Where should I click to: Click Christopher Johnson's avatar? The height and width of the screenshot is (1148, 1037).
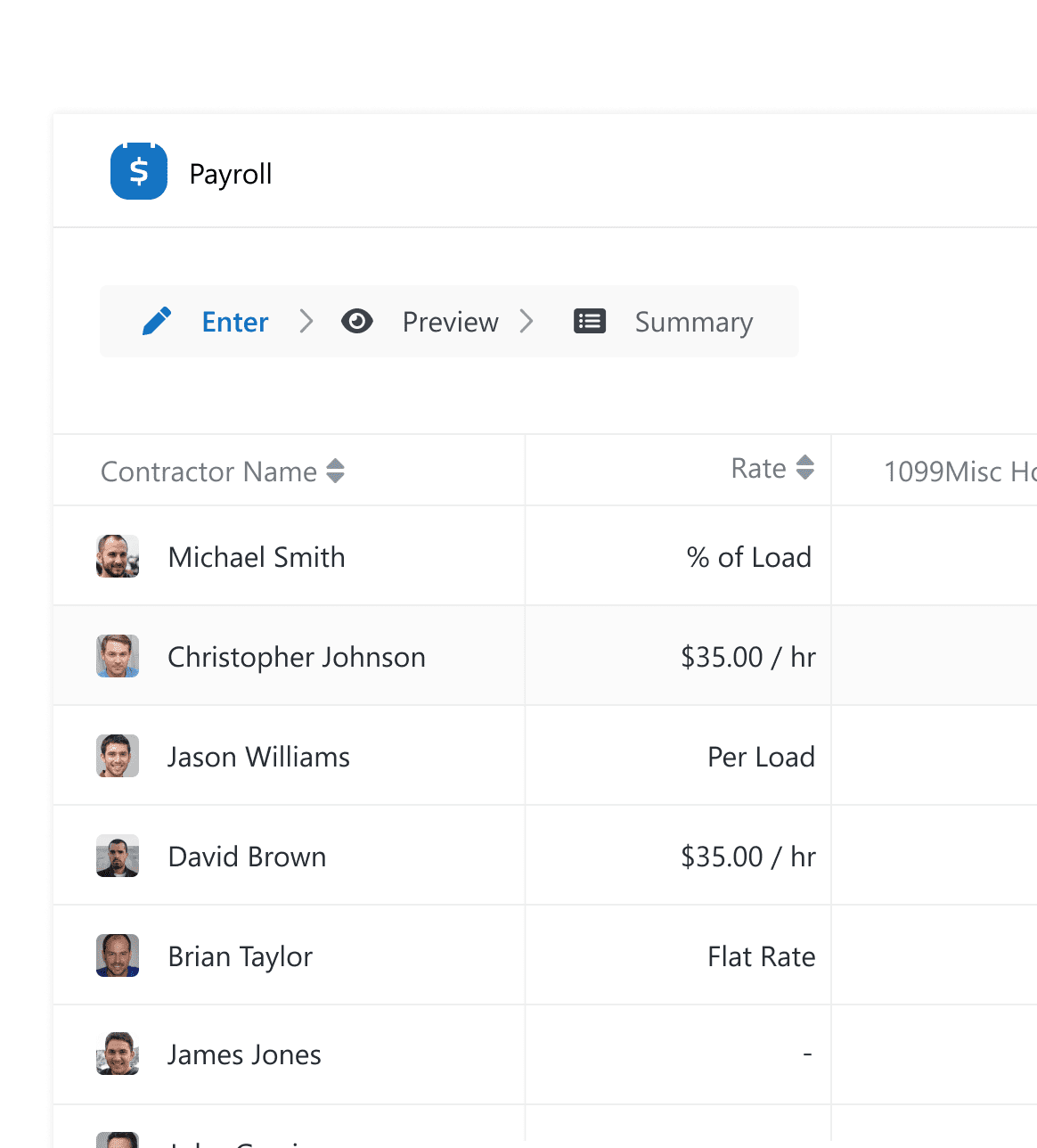117,656
